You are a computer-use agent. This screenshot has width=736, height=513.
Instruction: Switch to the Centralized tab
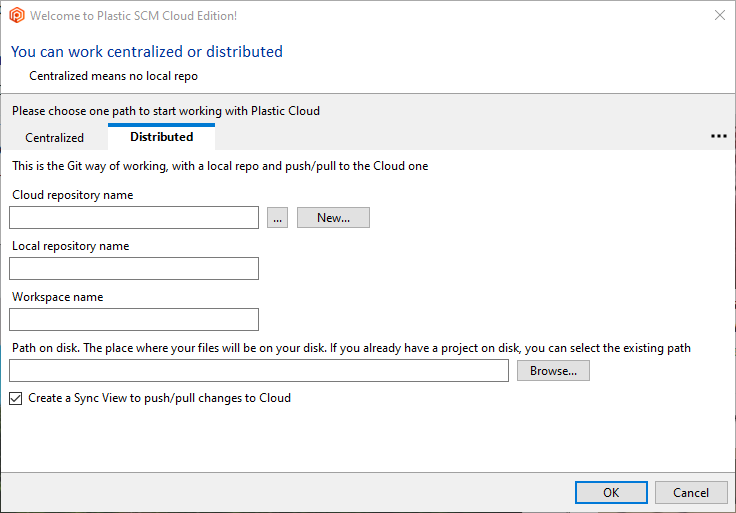[x=54, y=138]
